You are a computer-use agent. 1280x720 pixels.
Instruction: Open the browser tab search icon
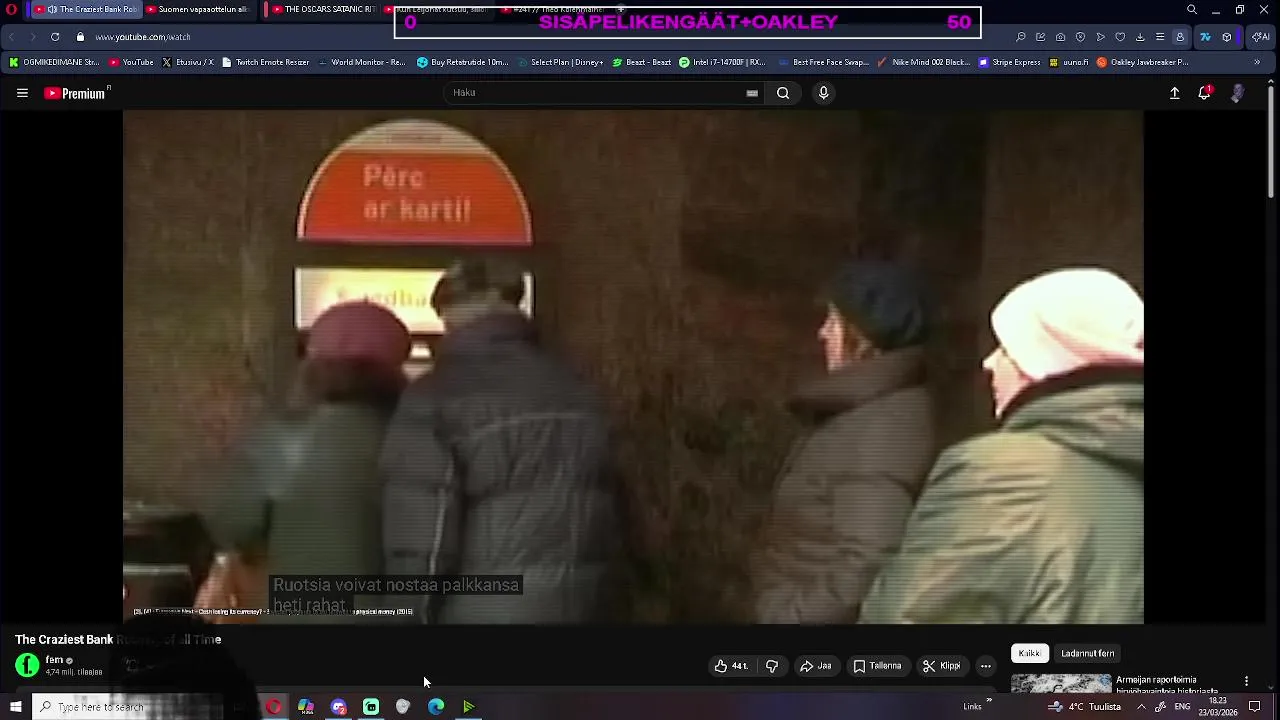(x=1192, y=10)
